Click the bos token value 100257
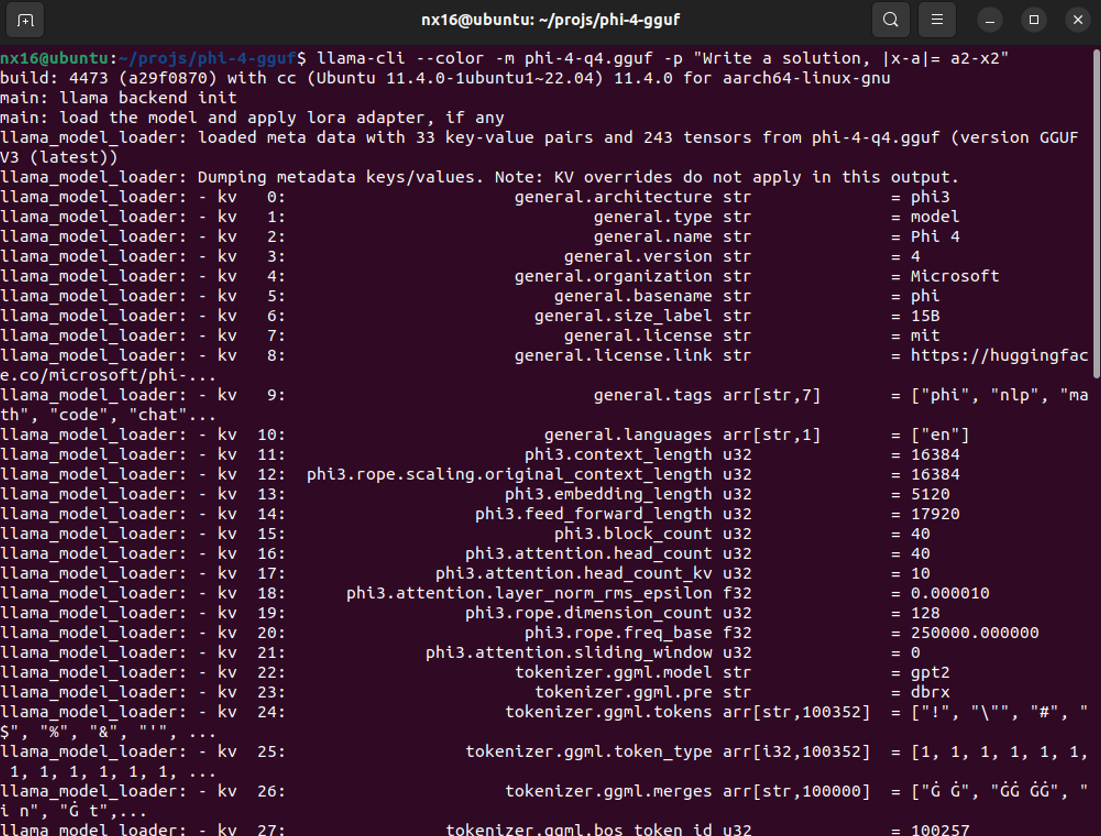1101x836 pixels. coord(940,830)
